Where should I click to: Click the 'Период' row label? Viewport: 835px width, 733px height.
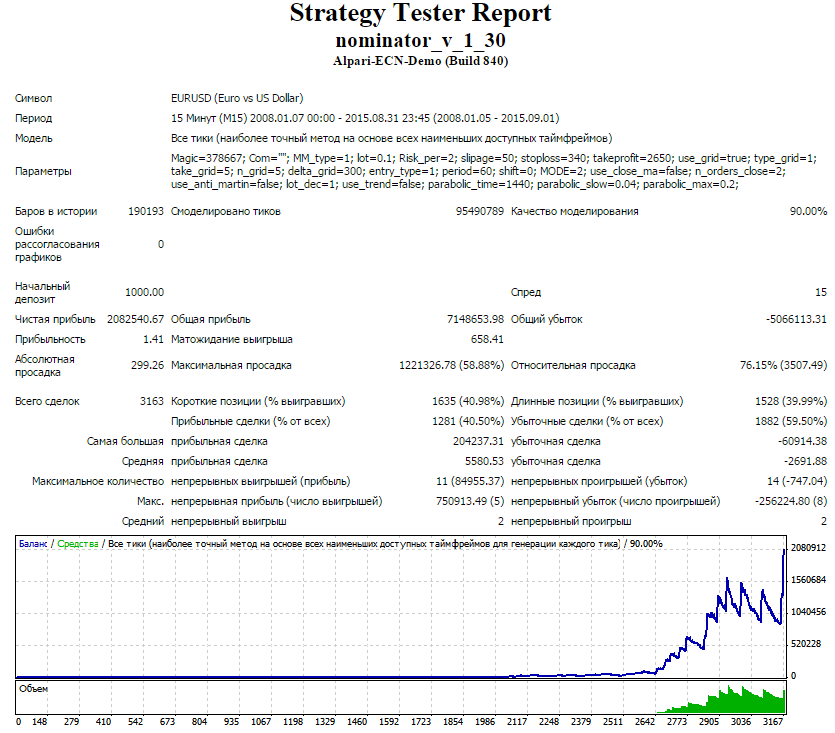(34, 118)
